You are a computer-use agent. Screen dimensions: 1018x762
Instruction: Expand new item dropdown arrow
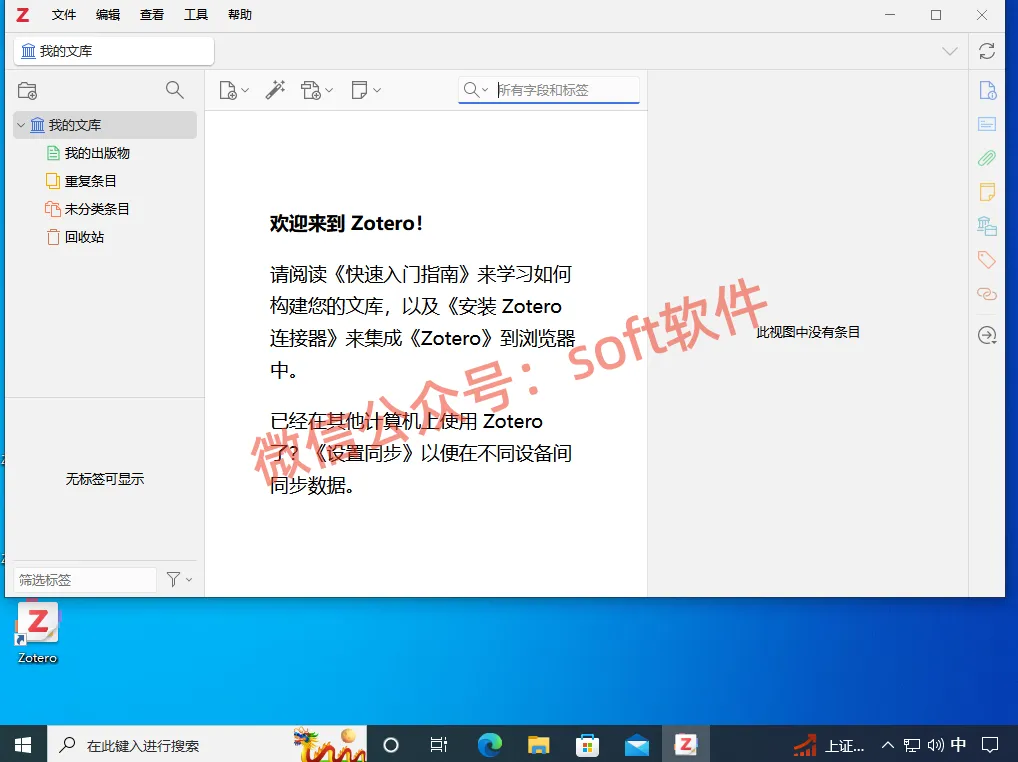(245, 90)
